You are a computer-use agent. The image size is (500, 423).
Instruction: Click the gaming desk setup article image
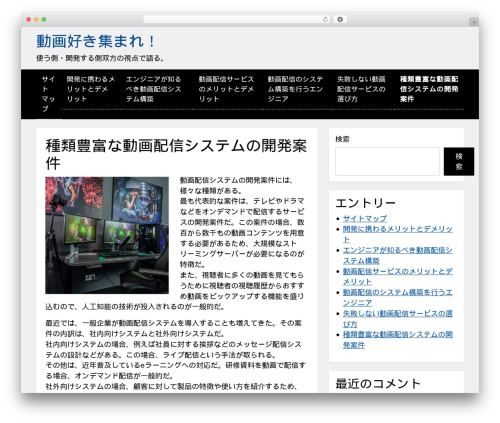[107, 235]
